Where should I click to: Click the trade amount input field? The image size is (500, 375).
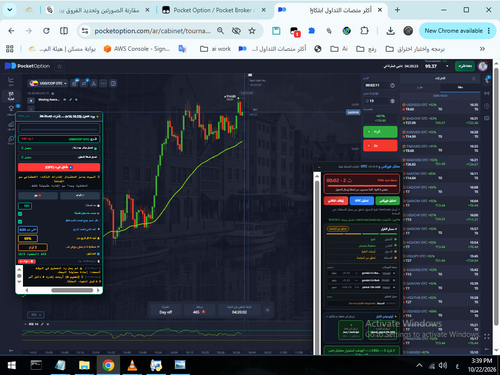377,101
